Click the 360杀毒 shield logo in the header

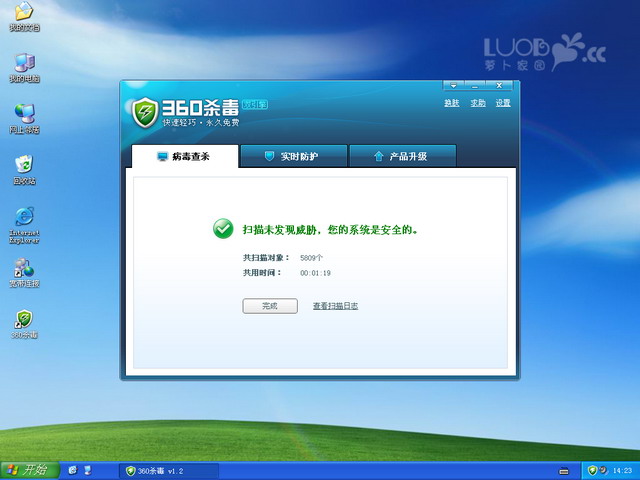145,112
